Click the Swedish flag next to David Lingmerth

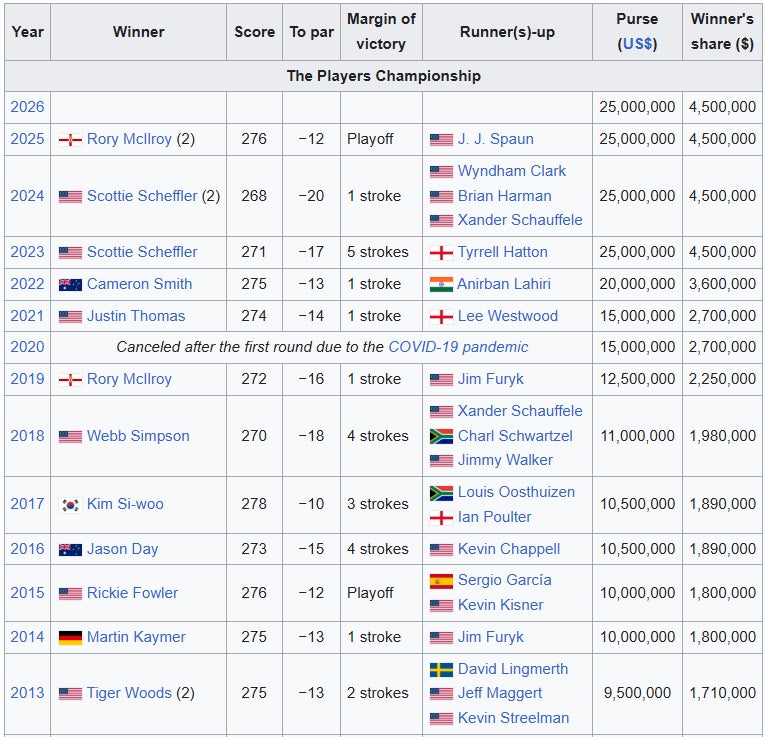click(441, 669)
